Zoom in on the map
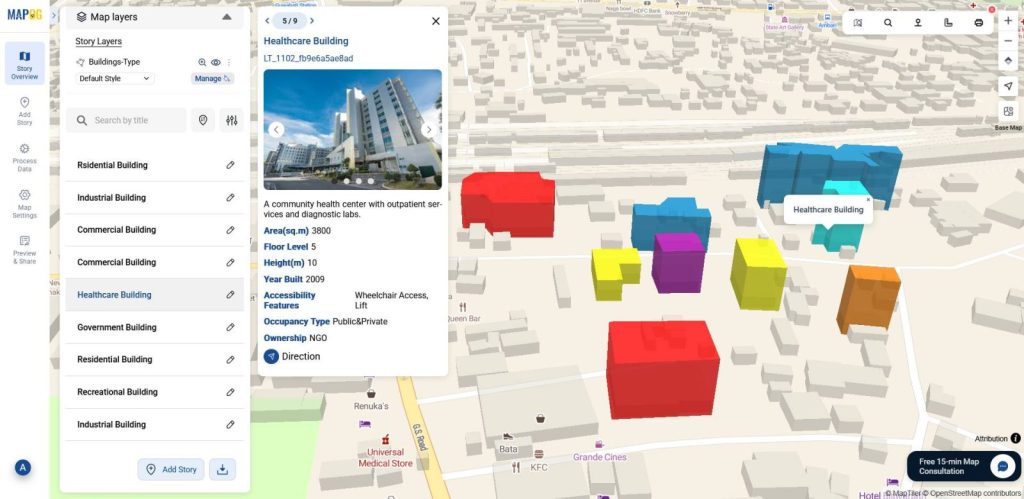The height and width of the screenshot is (499, 1024). pos(1008,21)
